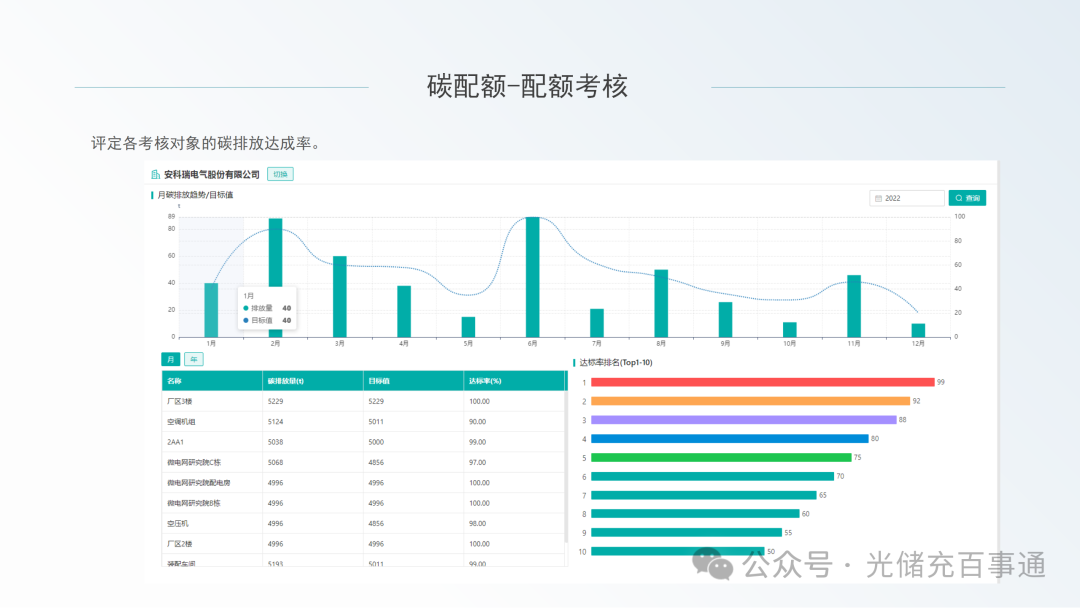
Task: Click the 达标率排名(Top1-10) title
Action: click(x=615, y=362)
